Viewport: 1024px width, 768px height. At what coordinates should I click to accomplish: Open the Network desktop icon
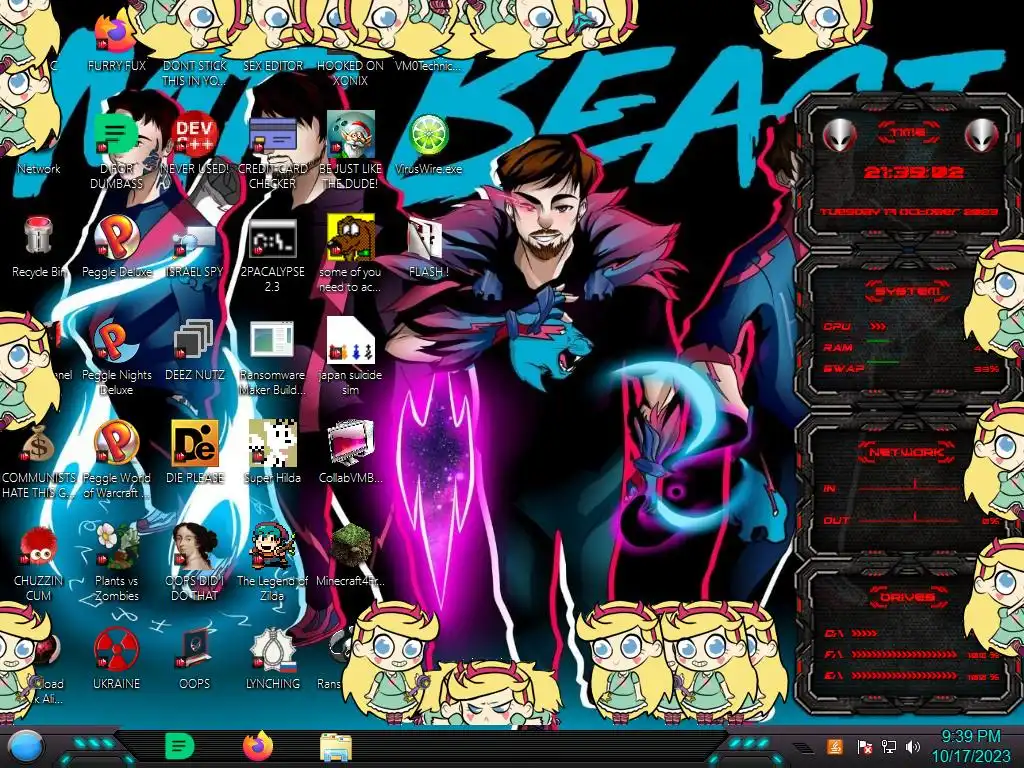(x=39, y=168)
